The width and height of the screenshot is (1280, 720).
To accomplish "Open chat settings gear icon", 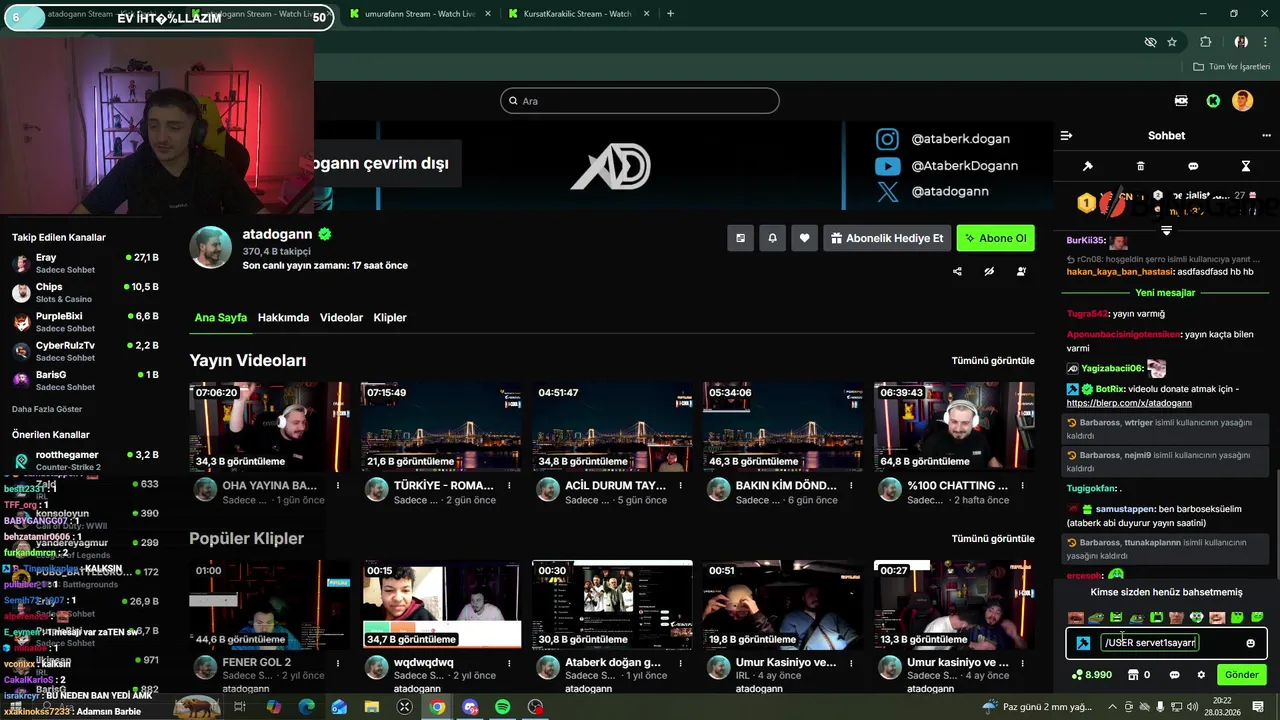I will (1201, 675).
